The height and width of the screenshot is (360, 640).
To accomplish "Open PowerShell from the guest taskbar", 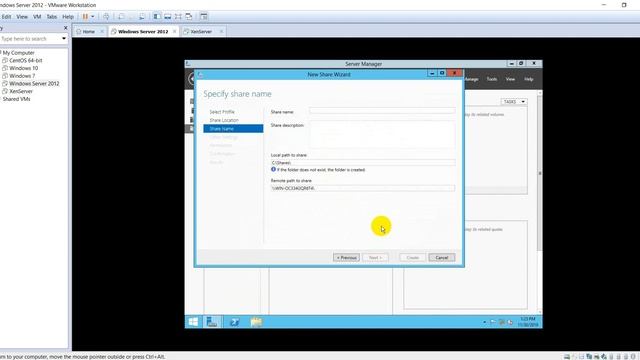I will click(234, 322).
